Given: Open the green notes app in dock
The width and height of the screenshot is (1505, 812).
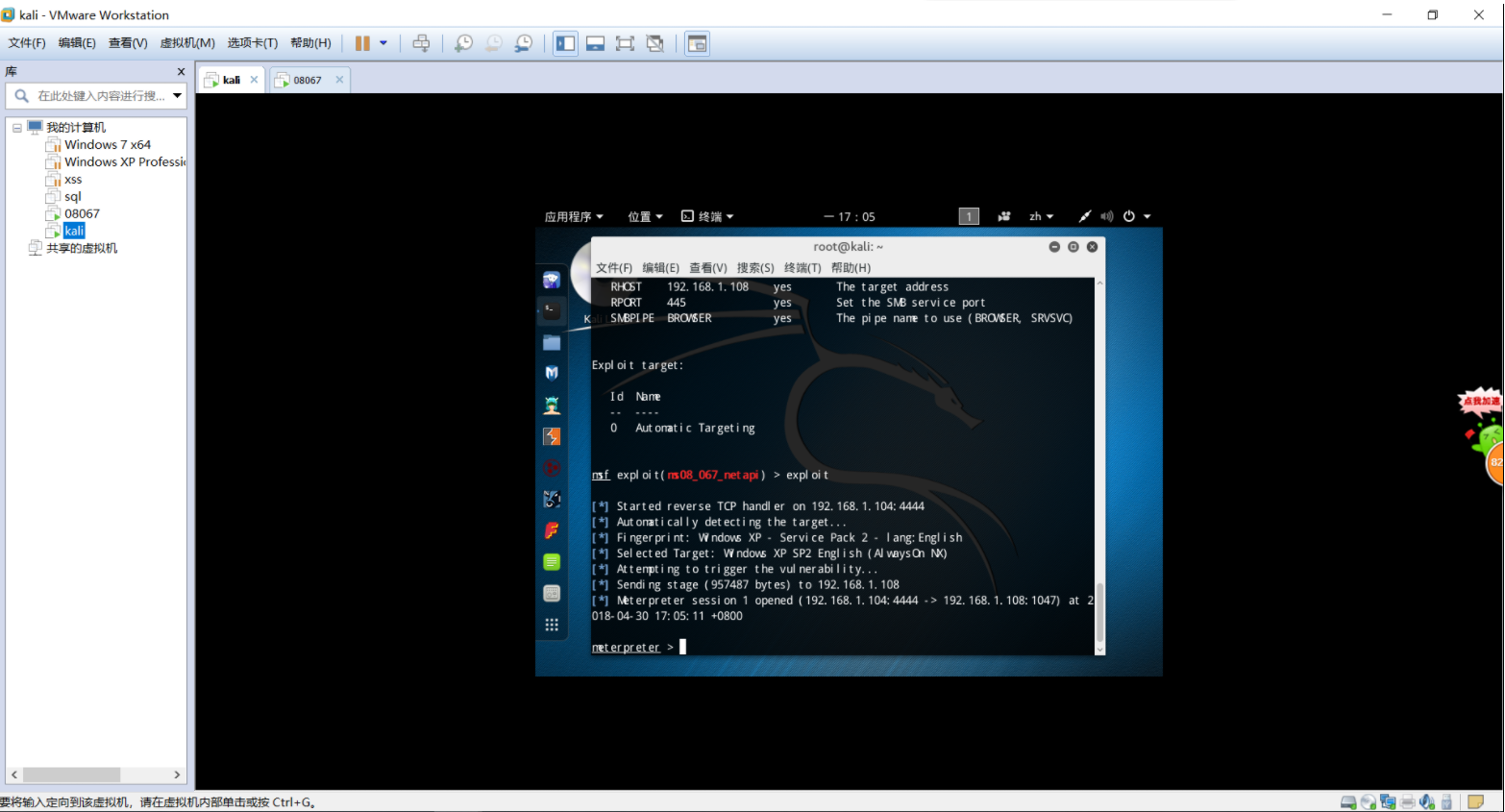Looking at the screenshot, I should pos(552,562).
